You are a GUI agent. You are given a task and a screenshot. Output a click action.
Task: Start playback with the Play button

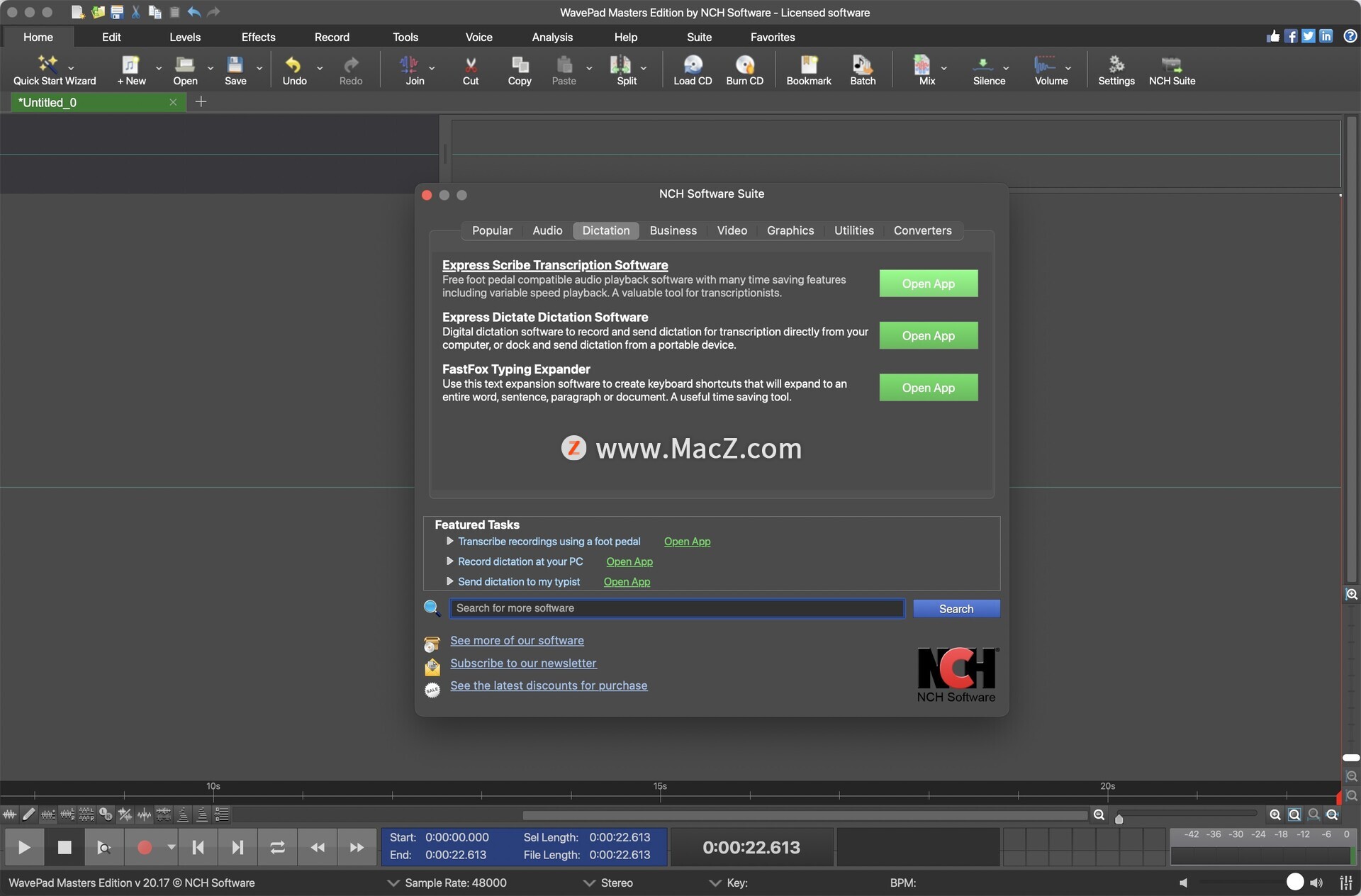click(24, 847)
